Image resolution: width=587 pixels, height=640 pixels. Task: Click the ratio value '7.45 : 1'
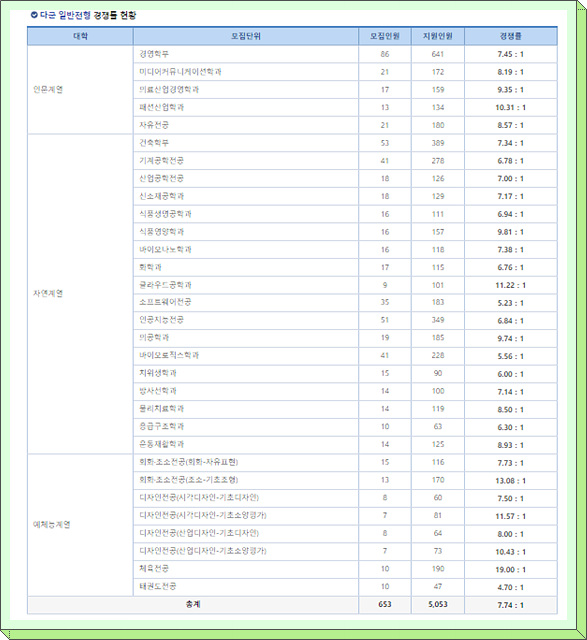pos(510,54)
